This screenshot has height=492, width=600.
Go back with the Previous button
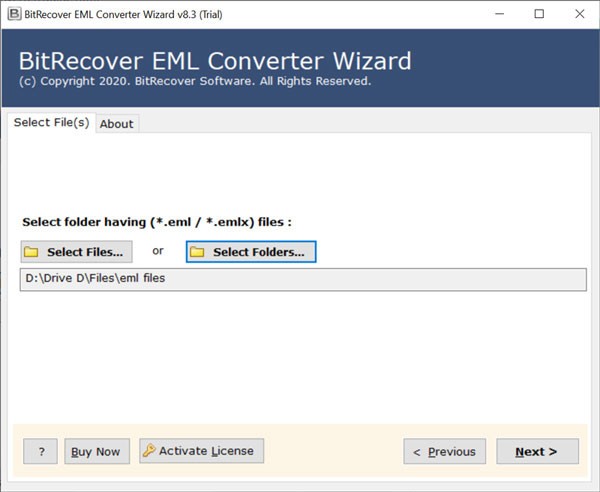444,451
